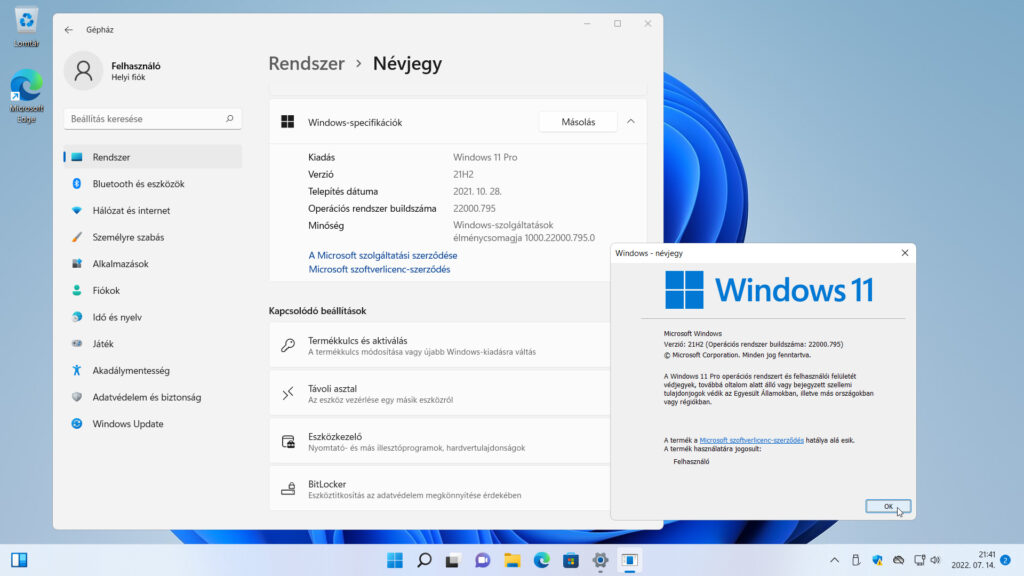This screenshot has height=576, width=1024.
Task: Open Hálózat és internet settings
Action: 153,210
